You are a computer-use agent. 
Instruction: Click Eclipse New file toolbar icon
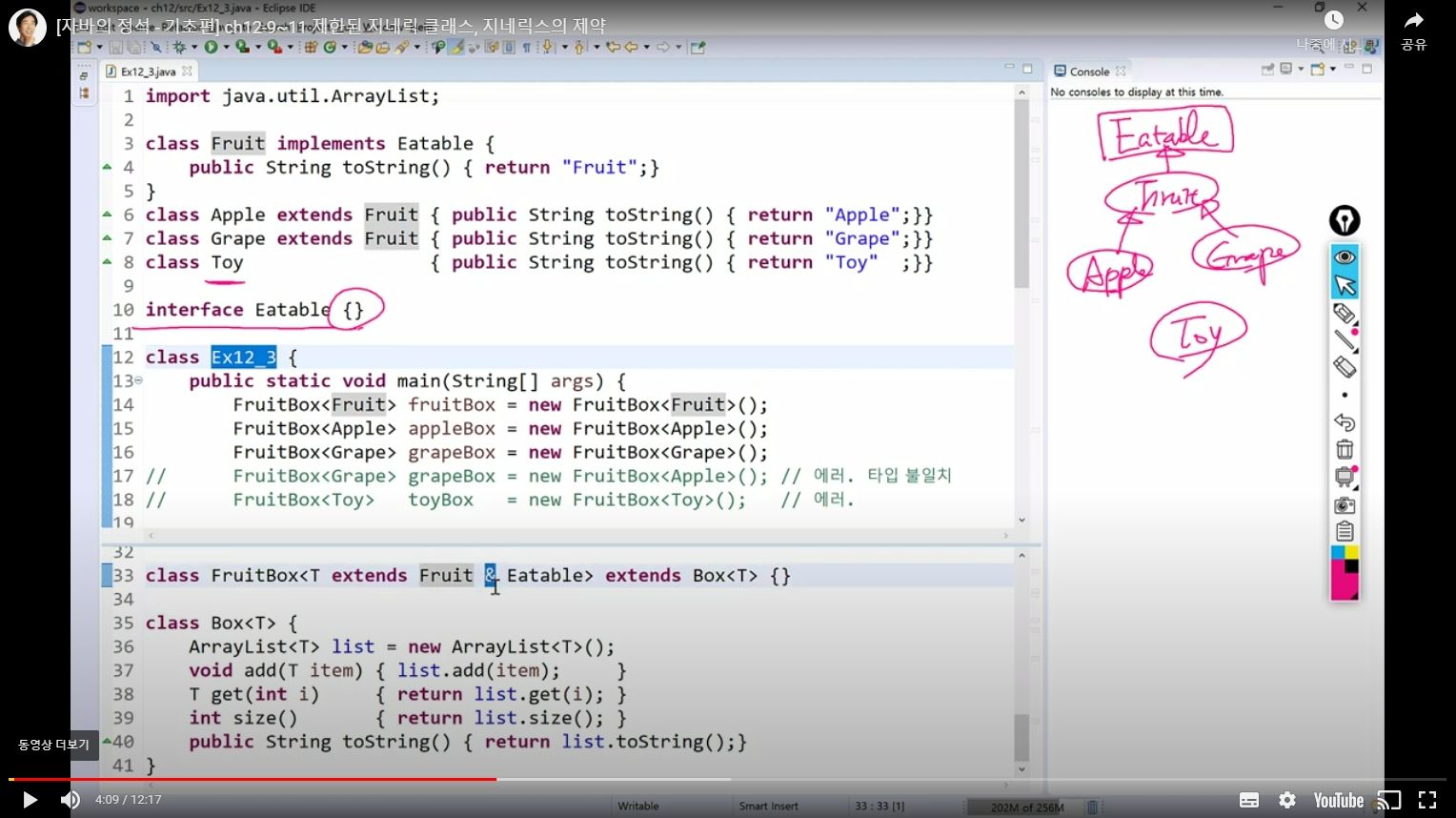[x=84, y=47]
